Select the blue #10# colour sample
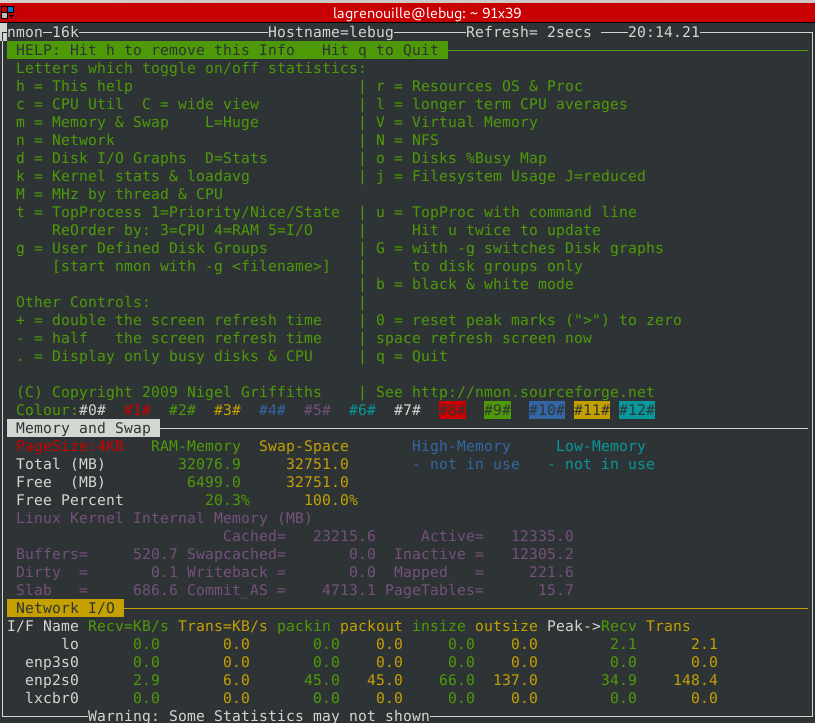Viewport: 815px width, 723px height. click(x=547, y=410)
